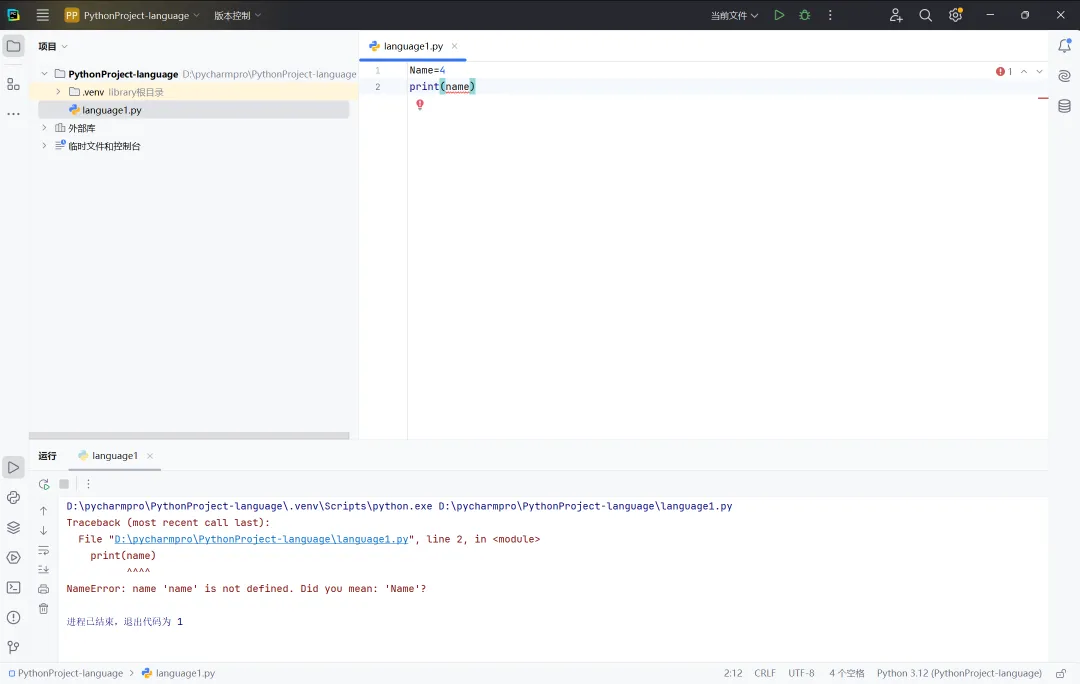This screenshot has height=684, width=1080.
Task: Open the Layers tool window icon
Action: [14, 528]
